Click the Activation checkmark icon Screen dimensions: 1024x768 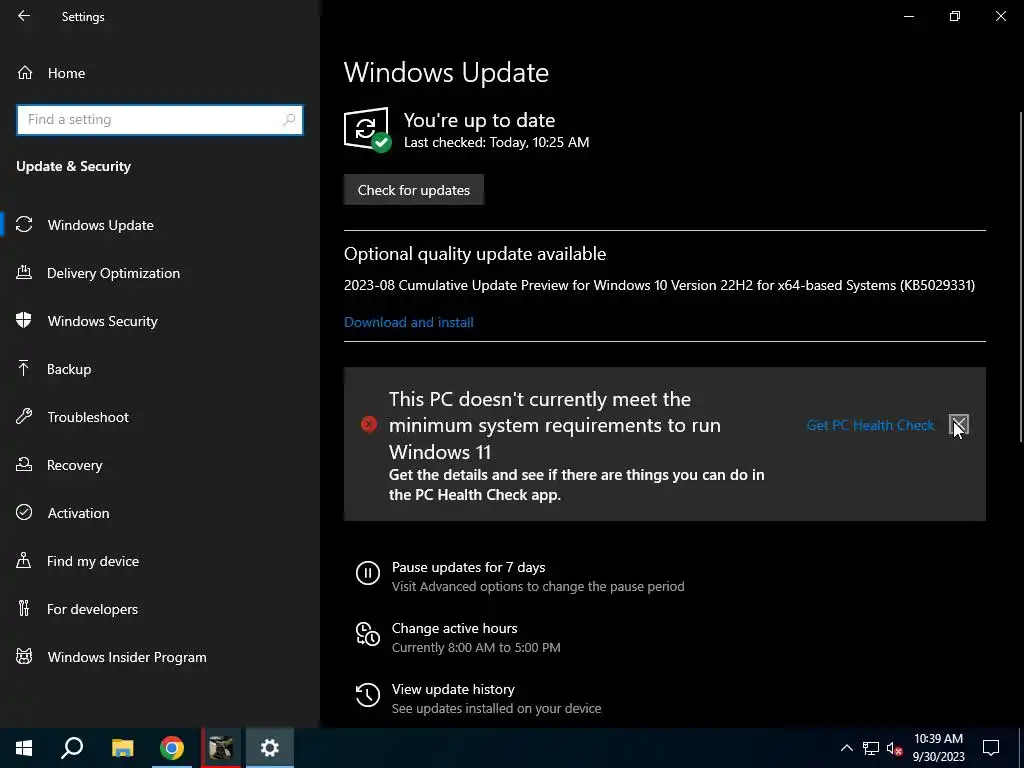click(24, 513)
